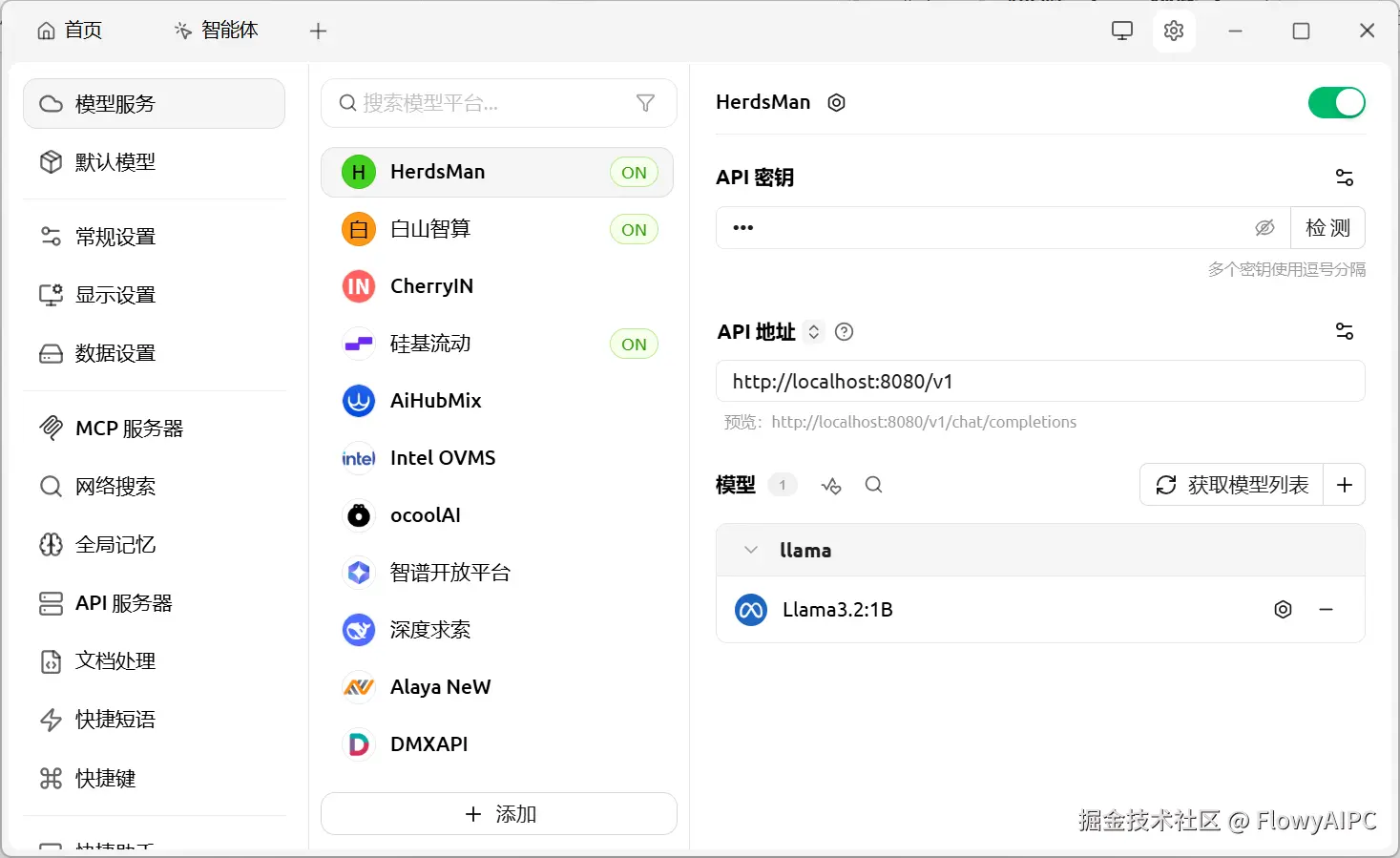The height and width of the screenshot is (858, 1400).
Task: Open 快捷键 section
Action: tap(154, 779)
